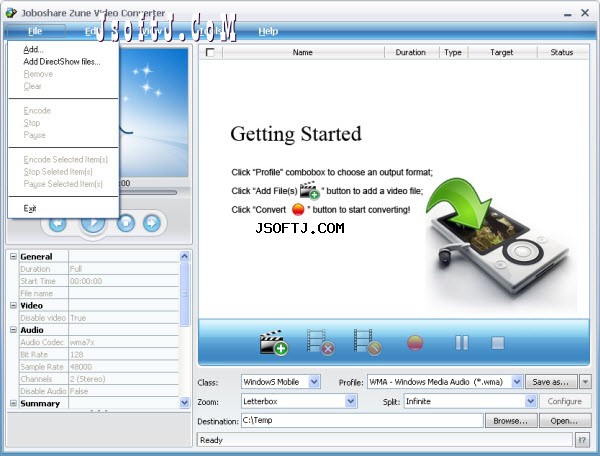The height and width of the screenshot is (456, 600).
Task: Click the Duration column header
Action: (411, 52)
